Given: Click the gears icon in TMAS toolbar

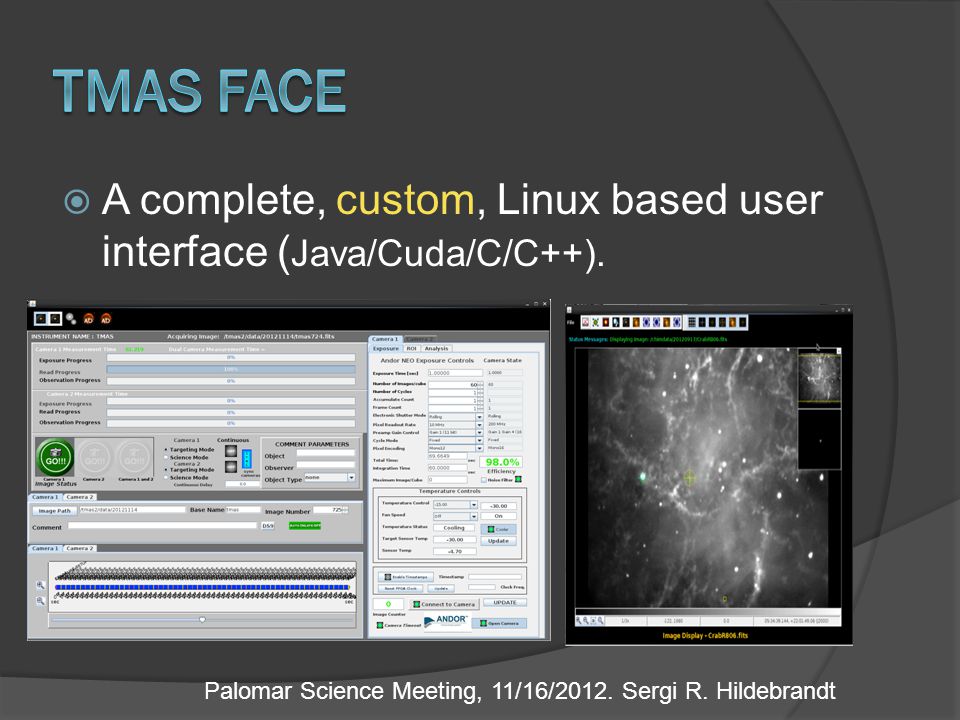Looking at the screenshot, I should 71,318.
